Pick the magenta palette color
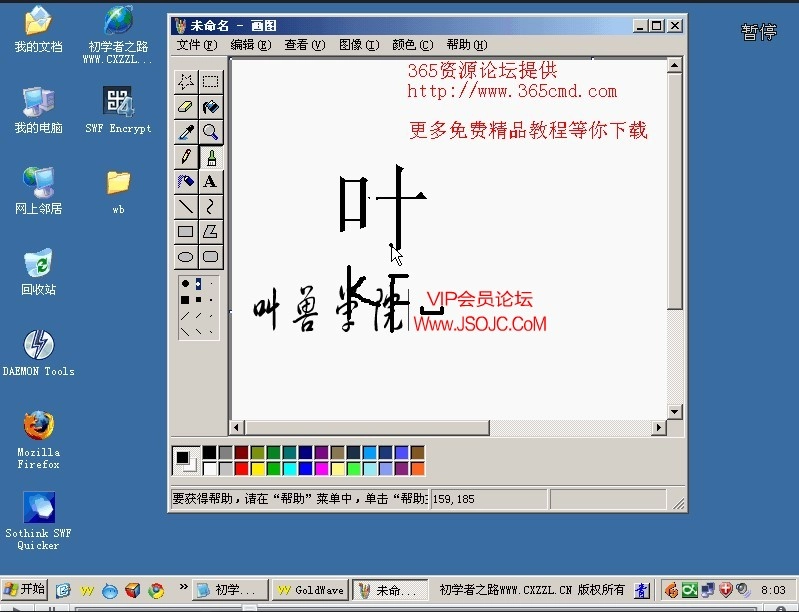The image size is (799, 612). 322,468
